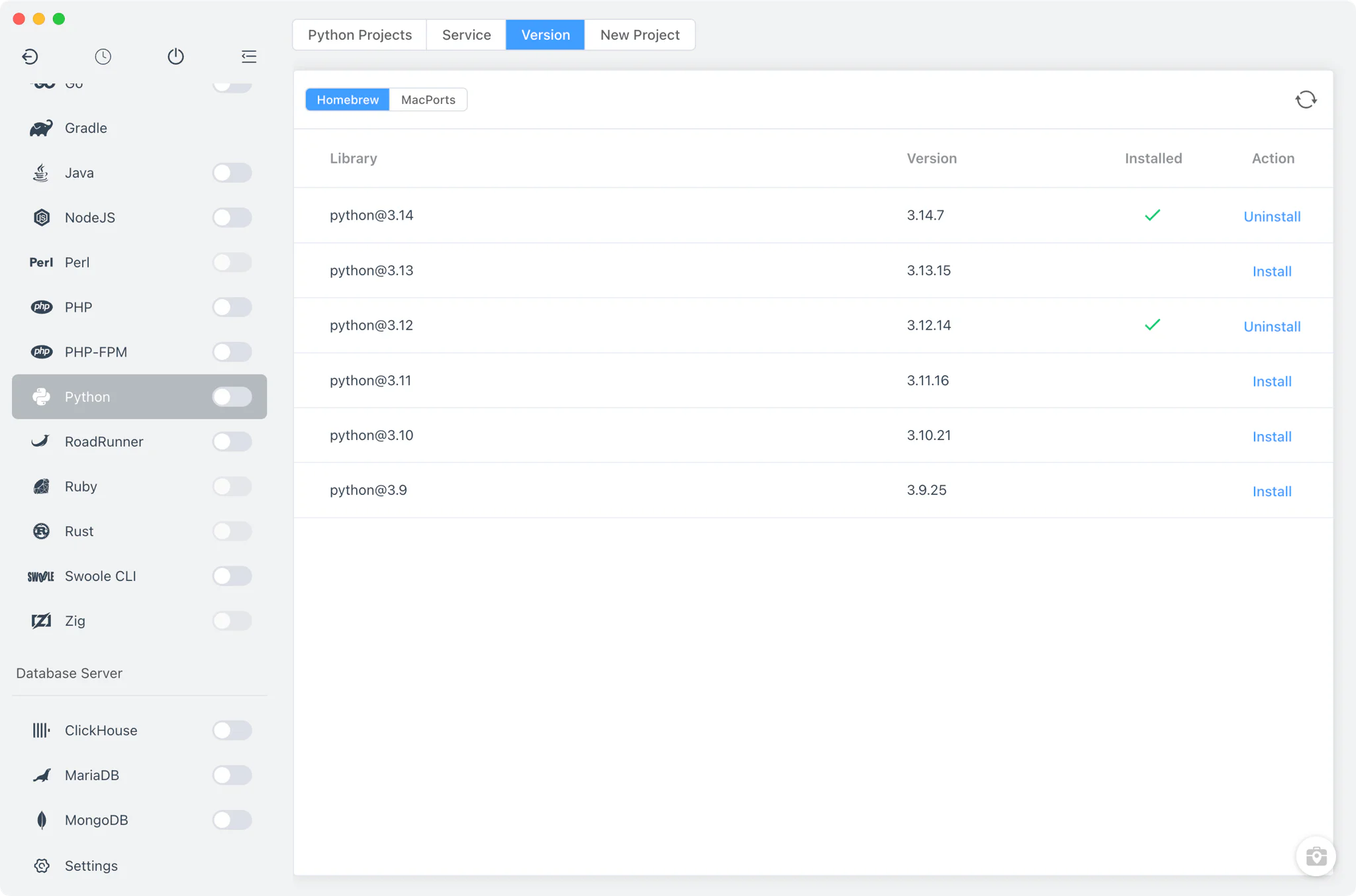Enable the Python service switch
Viewport: 1356px width, 896px height.
[232, 396]
